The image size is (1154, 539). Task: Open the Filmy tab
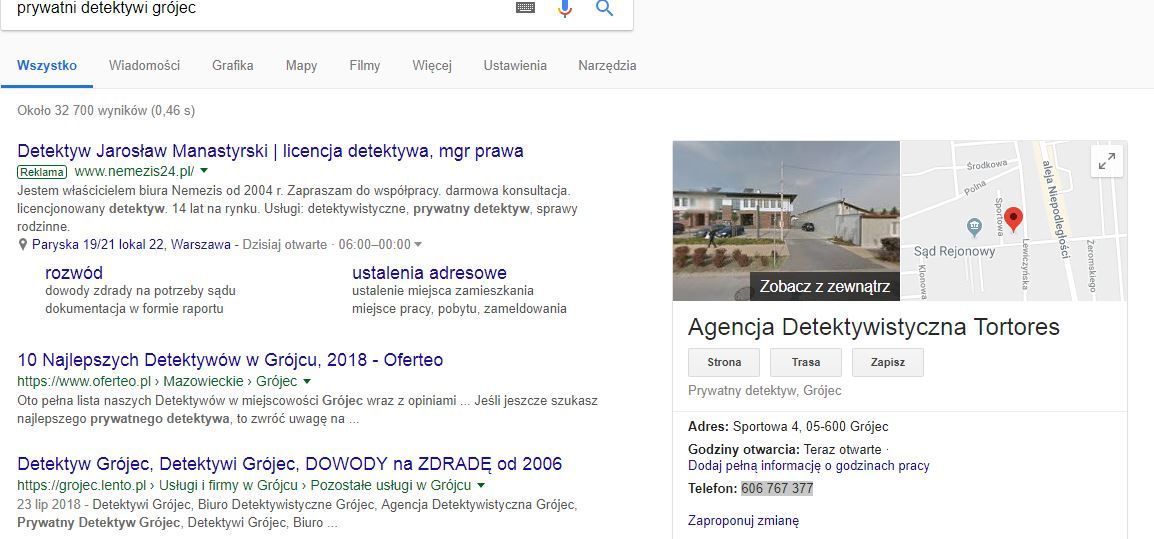point(365,66)
